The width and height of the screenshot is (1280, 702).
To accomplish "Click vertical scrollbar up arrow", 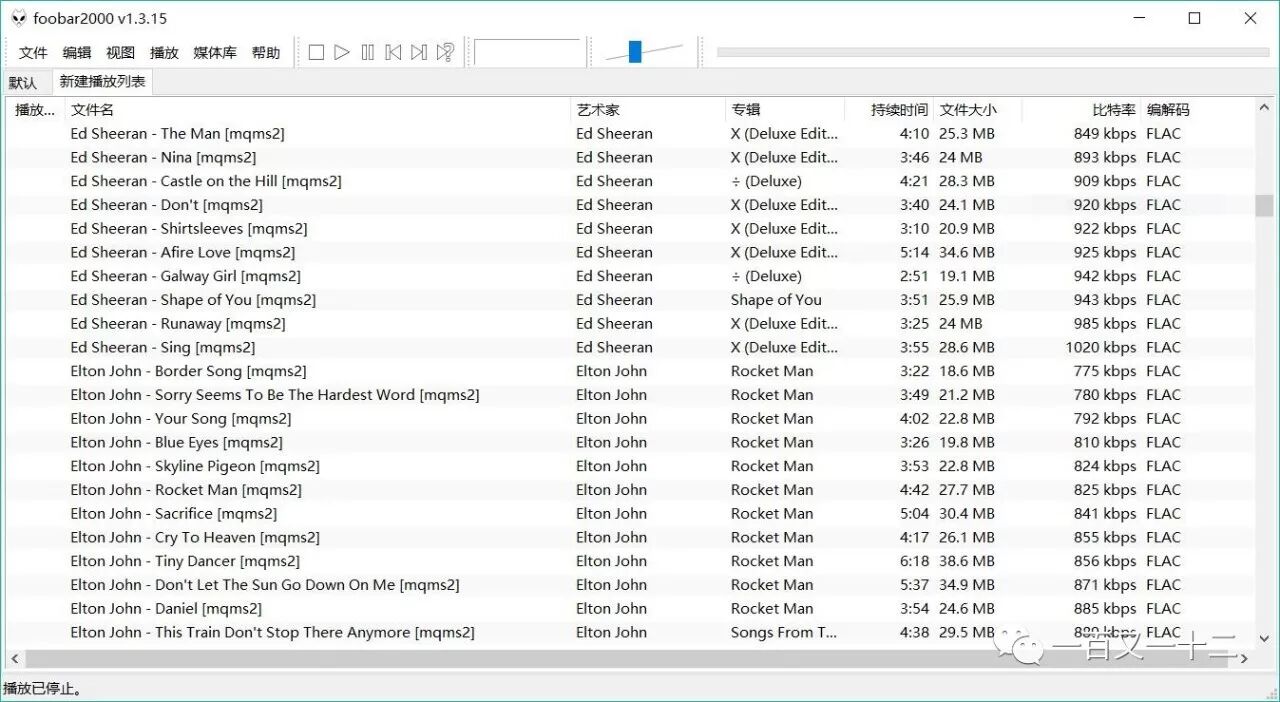I will [1264, 108].
